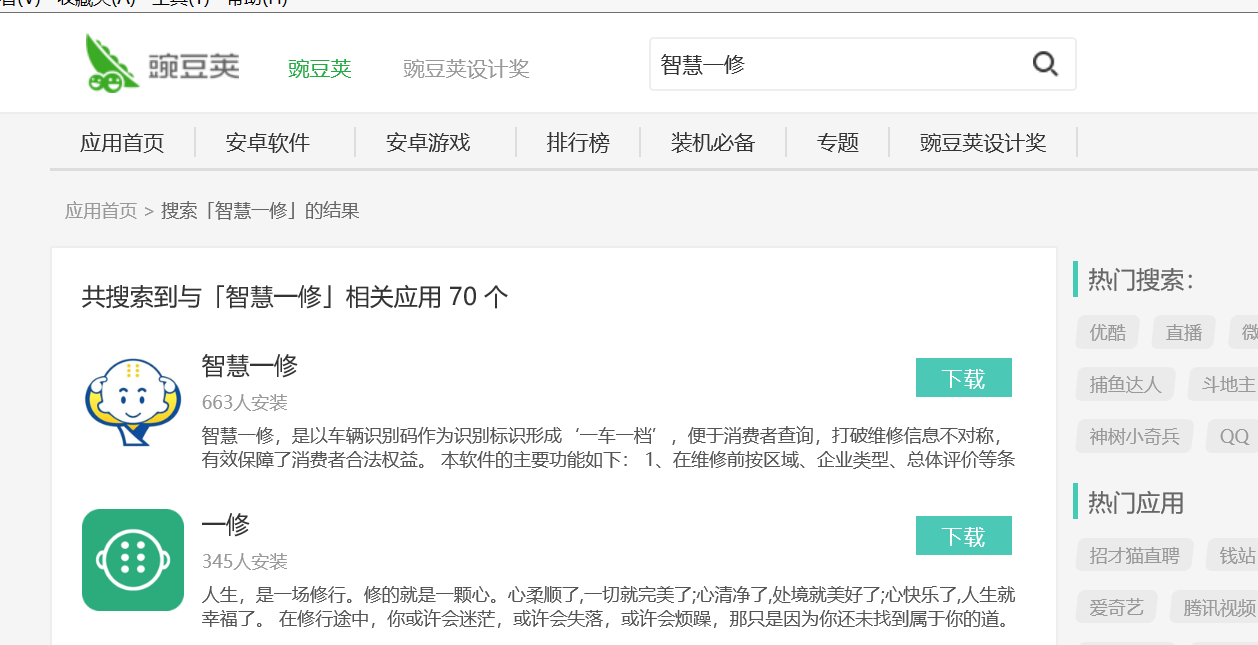Select the QQ hot search tag
Viewport: 1258px width, 645px height.
[x=1232, y=437]
